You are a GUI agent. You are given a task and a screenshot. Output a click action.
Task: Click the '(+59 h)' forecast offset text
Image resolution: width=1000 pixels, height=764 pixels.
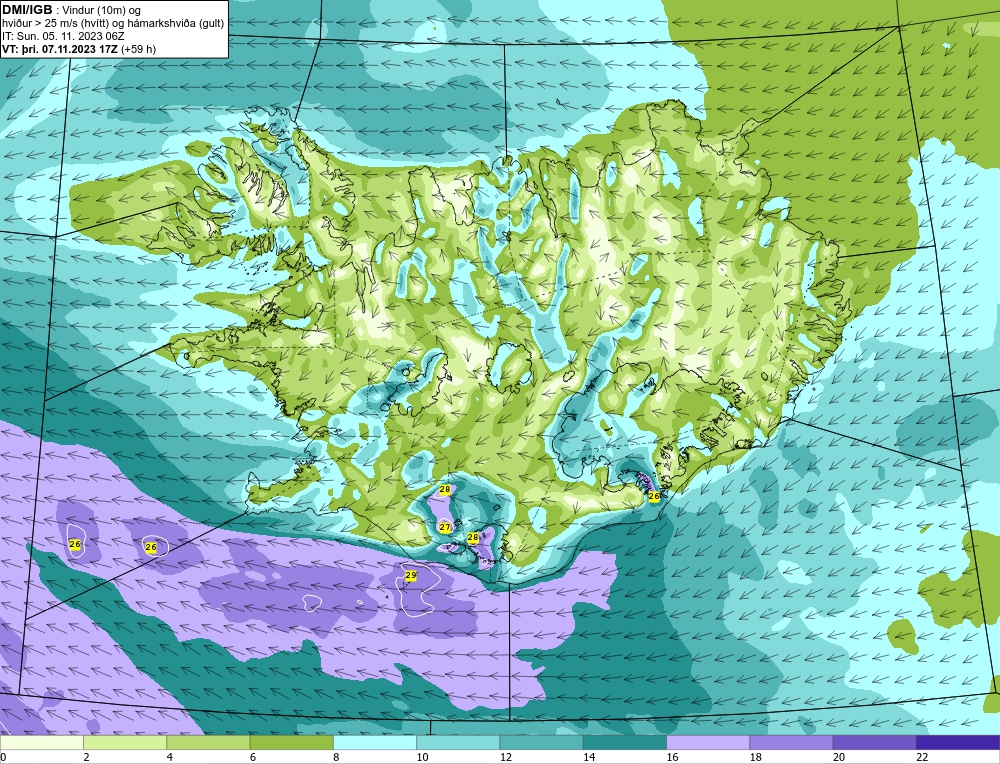(138, 49)
